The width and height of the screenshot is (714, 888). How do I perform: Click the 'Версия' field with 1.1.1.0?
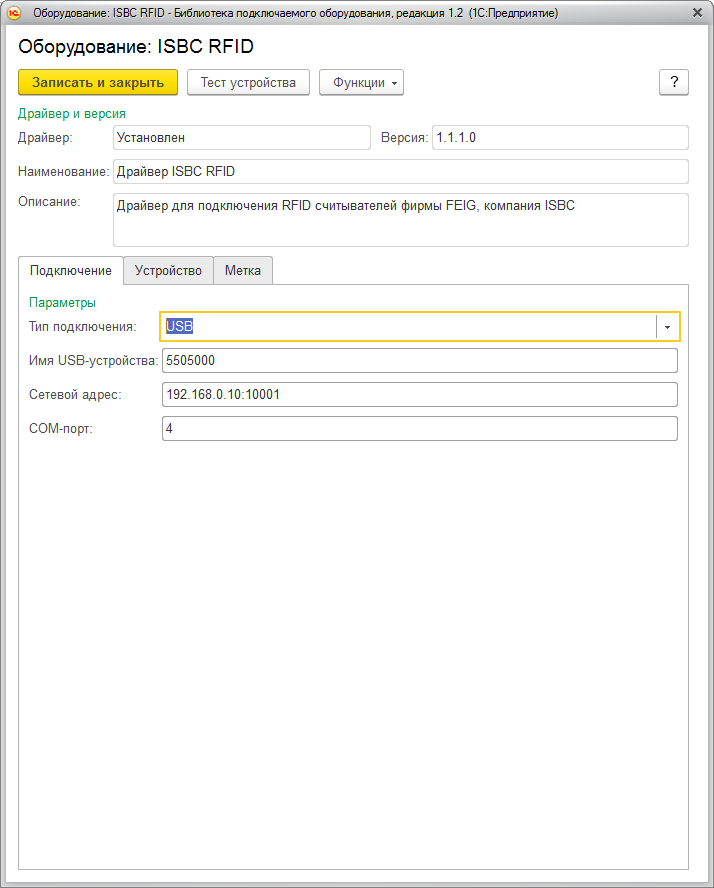pyautogui.click(x=560, y=138)
